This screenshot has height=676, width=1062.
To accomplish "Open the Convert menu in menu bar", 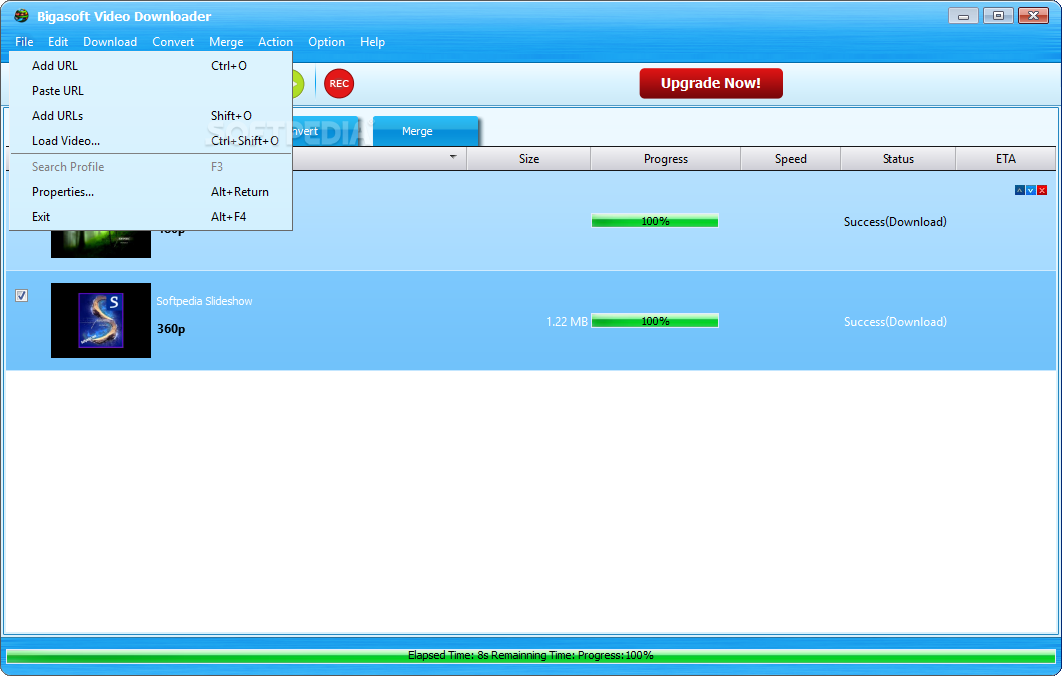I will pos(173,42).
